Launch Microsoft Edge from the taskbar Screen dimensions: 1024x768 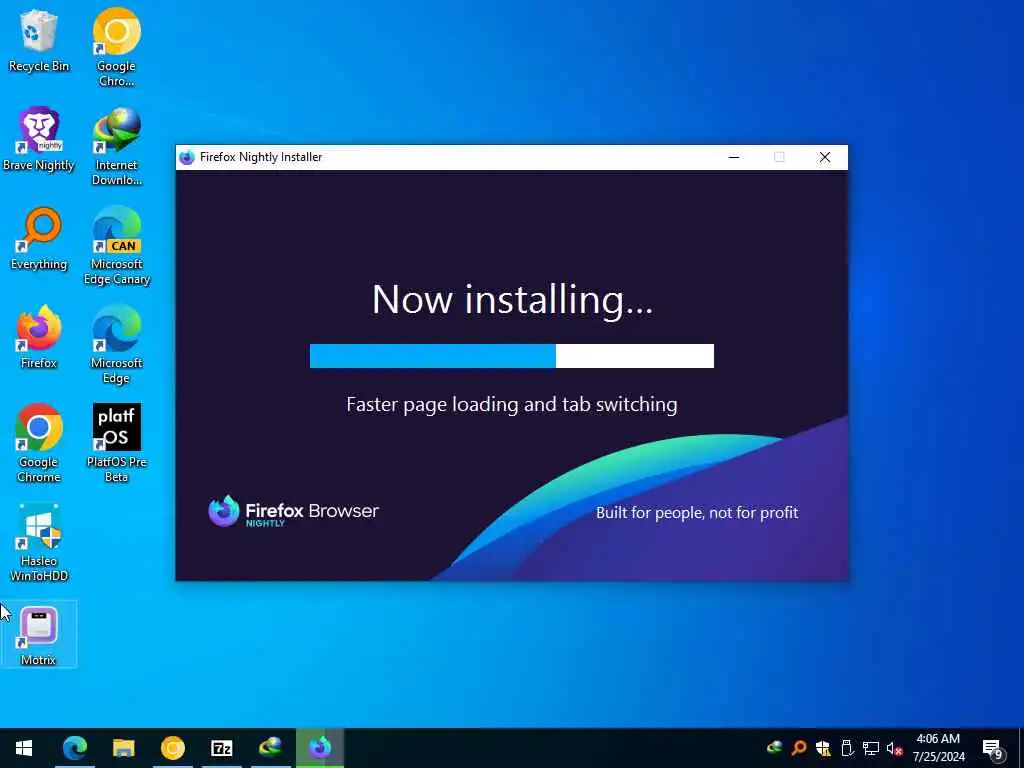click(x=74, y=748)
